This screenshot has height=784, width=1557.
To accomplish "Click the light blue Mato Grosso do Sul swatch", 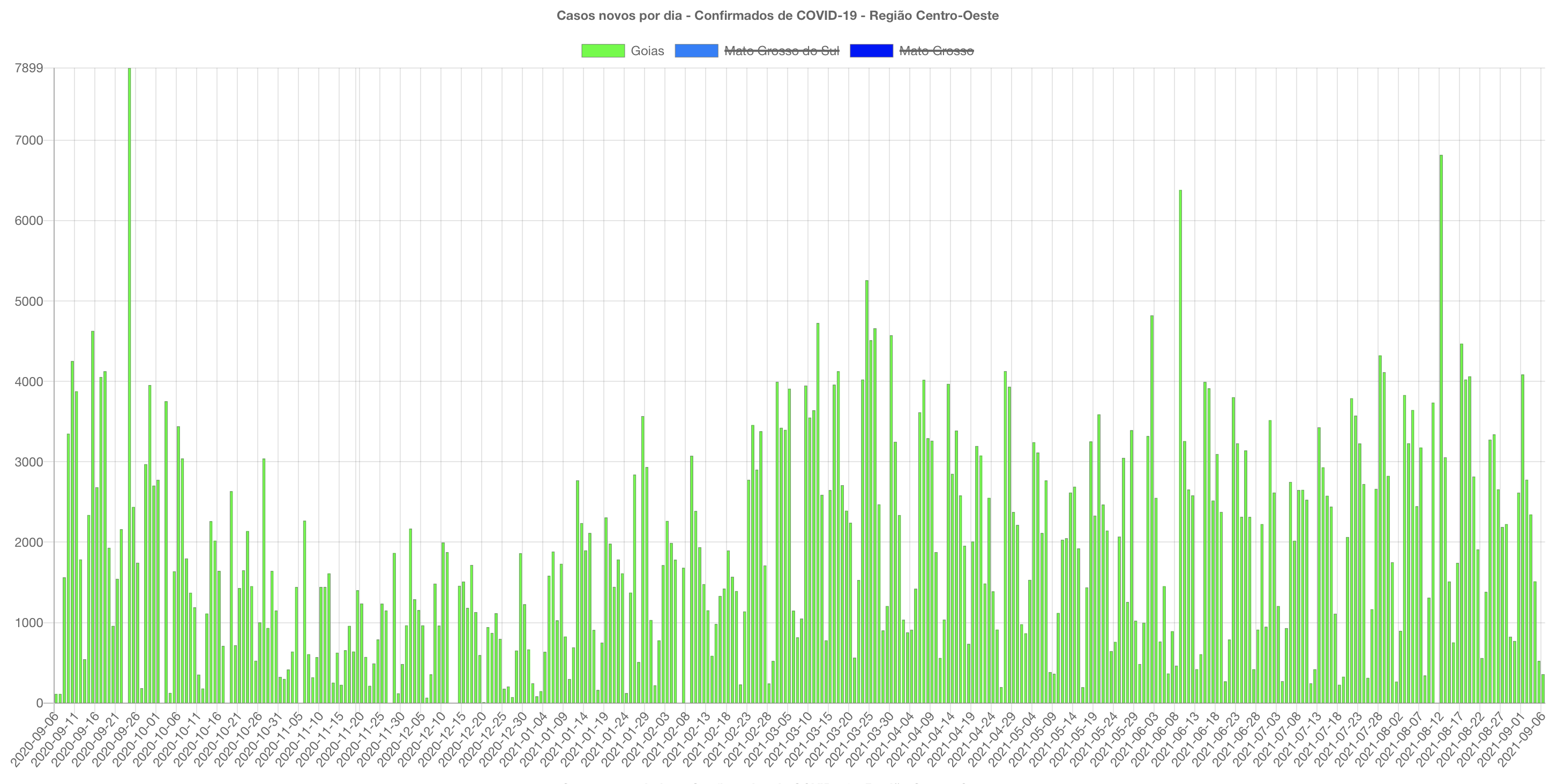I will 697,51.
